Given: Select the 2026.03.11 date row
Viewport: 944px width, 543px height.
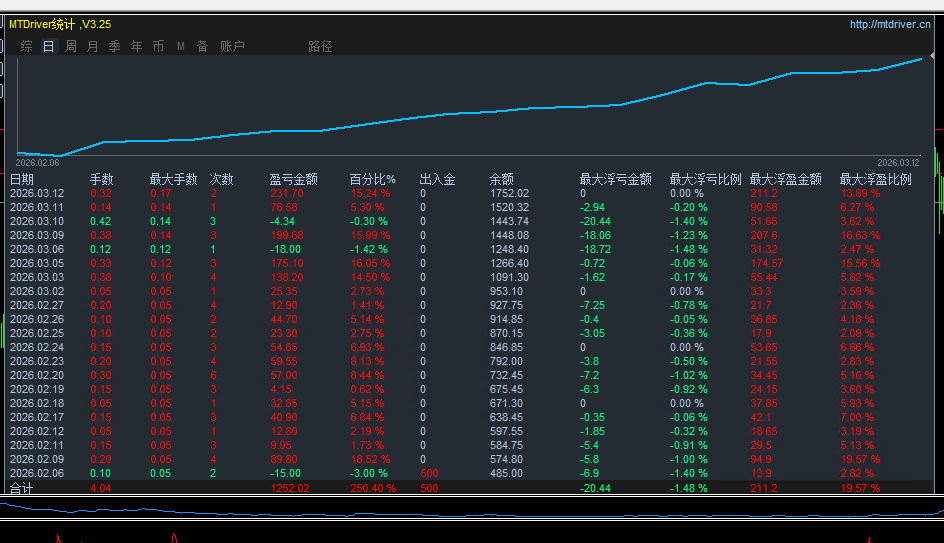Looking at the screenshot, I should click(x=37, y=207).
